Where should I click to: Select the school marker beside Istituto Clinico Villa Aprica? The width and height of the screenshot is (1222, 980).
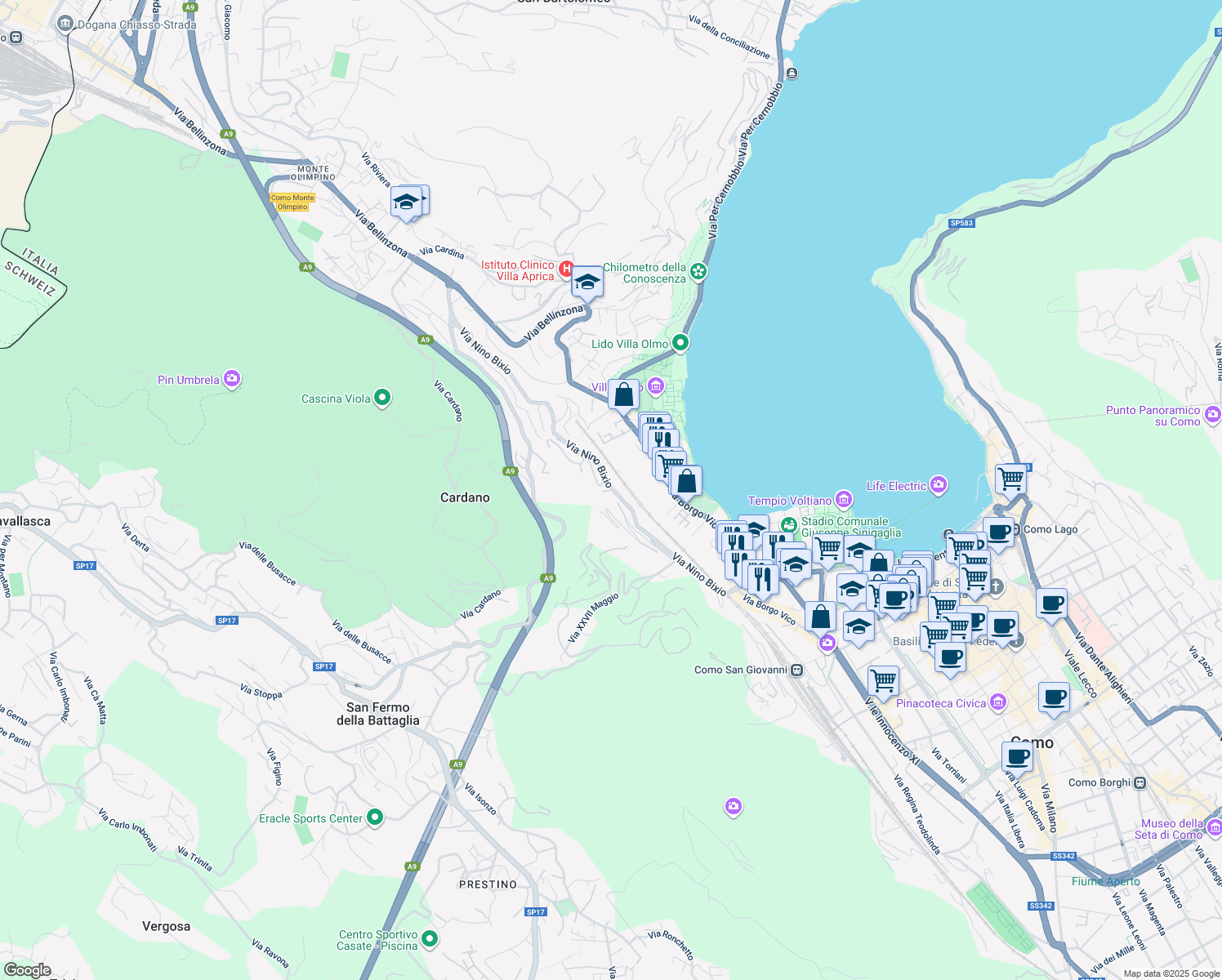point(586,282)
